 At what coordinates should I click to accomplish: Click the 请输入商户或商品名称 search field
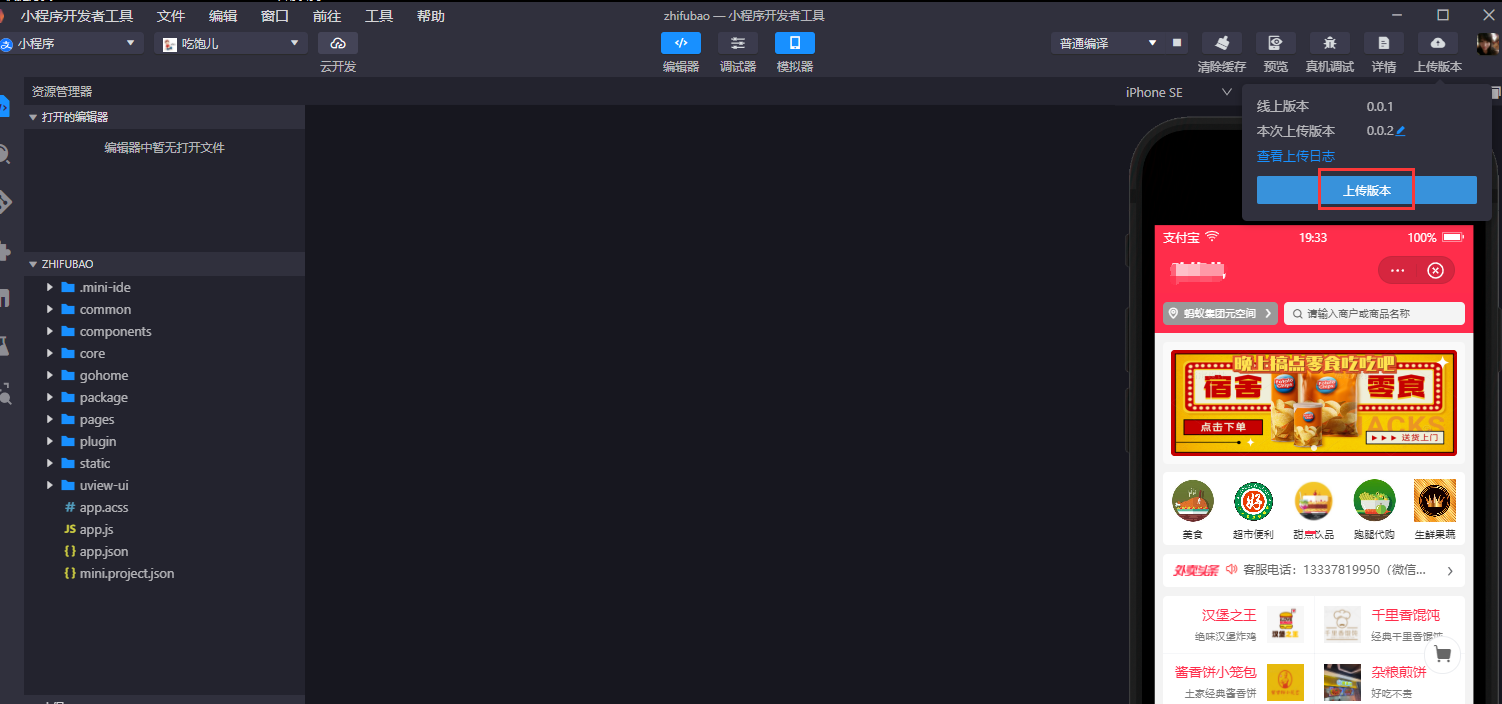(1374, 313)
